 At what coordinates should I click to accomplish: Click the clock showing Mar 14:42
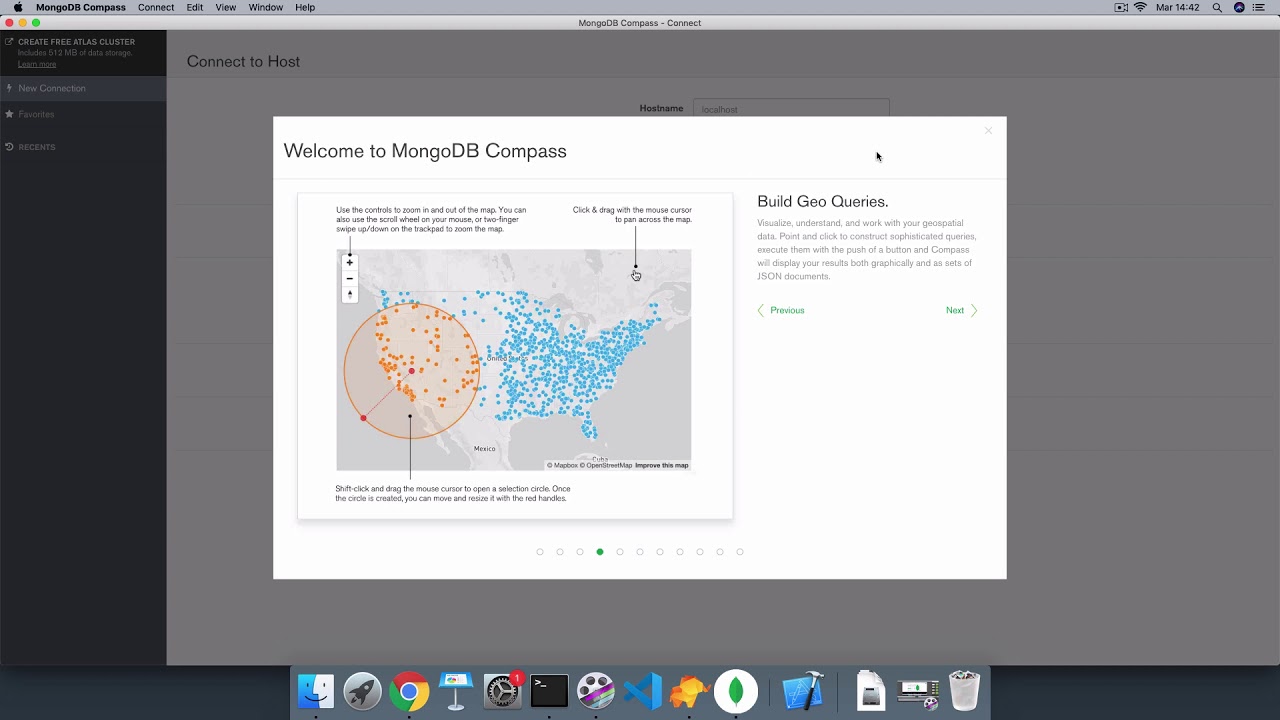pyautogui.click(x=1177, y=7)
